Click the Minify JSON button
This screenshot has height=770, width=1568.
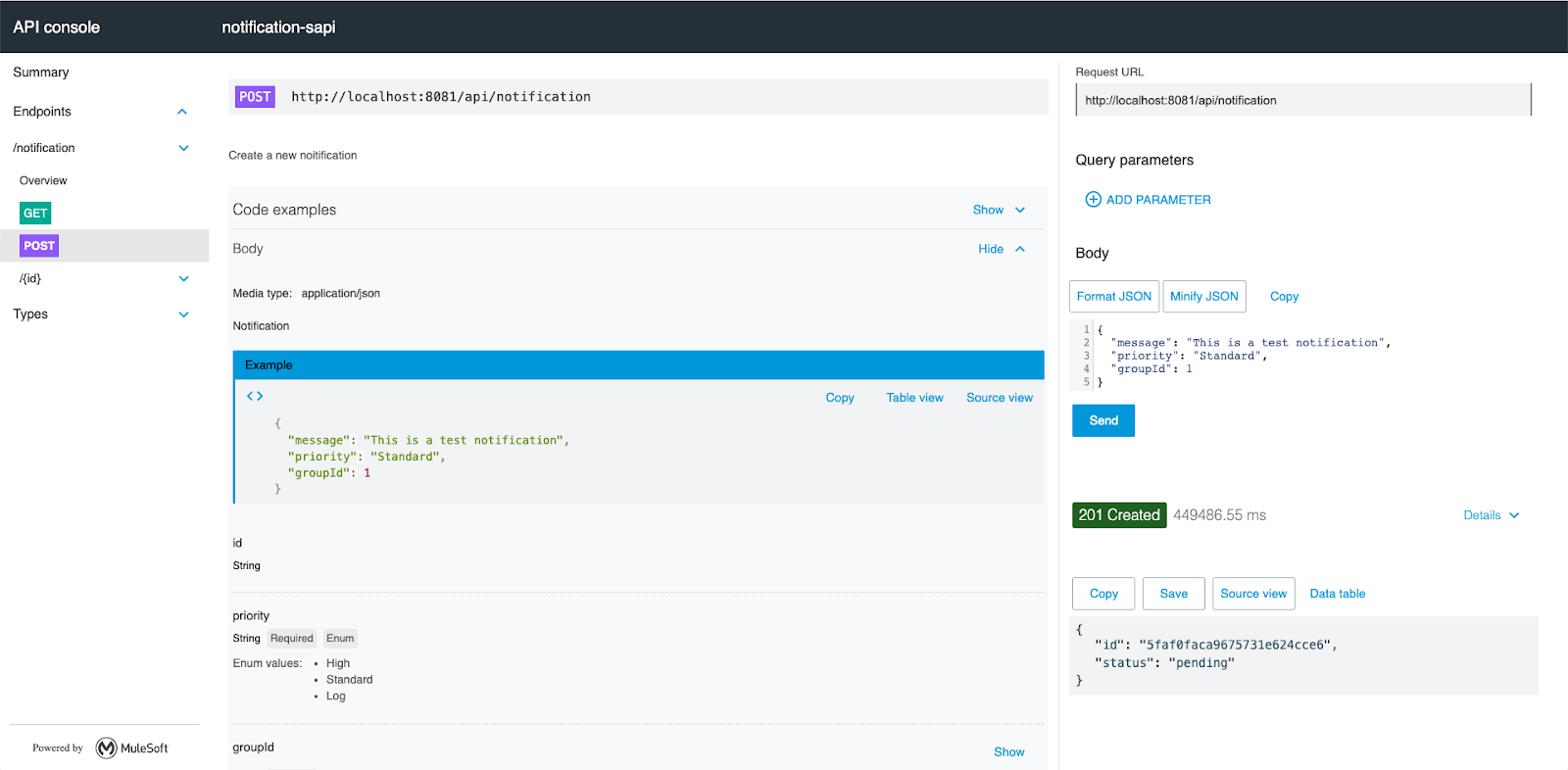[x=1203, y=297]
